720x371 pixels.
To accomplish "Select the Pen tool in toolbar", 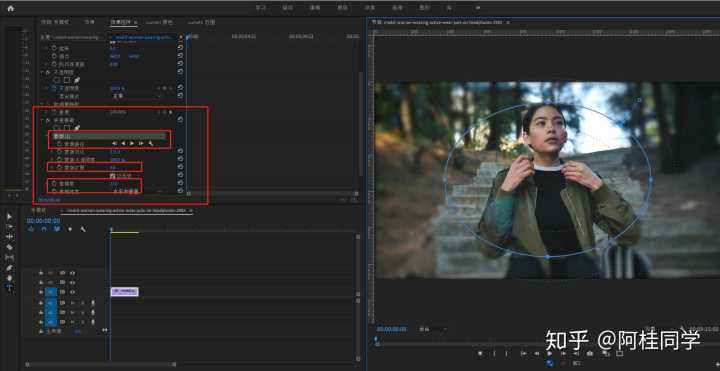I will pos(10,268).
